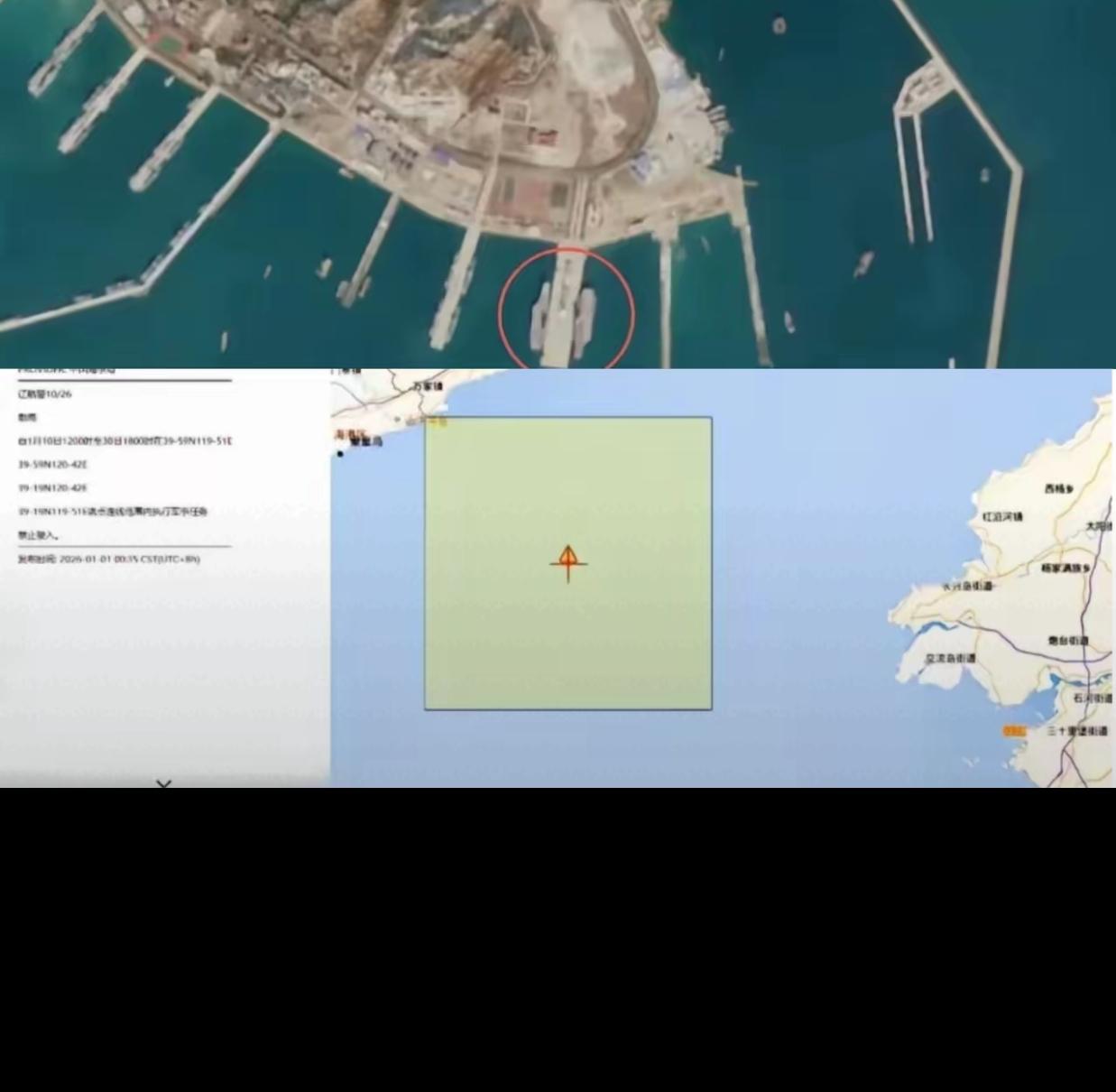
Task: Click the map label '万家镇'
Action: click(x=429, y=386)
